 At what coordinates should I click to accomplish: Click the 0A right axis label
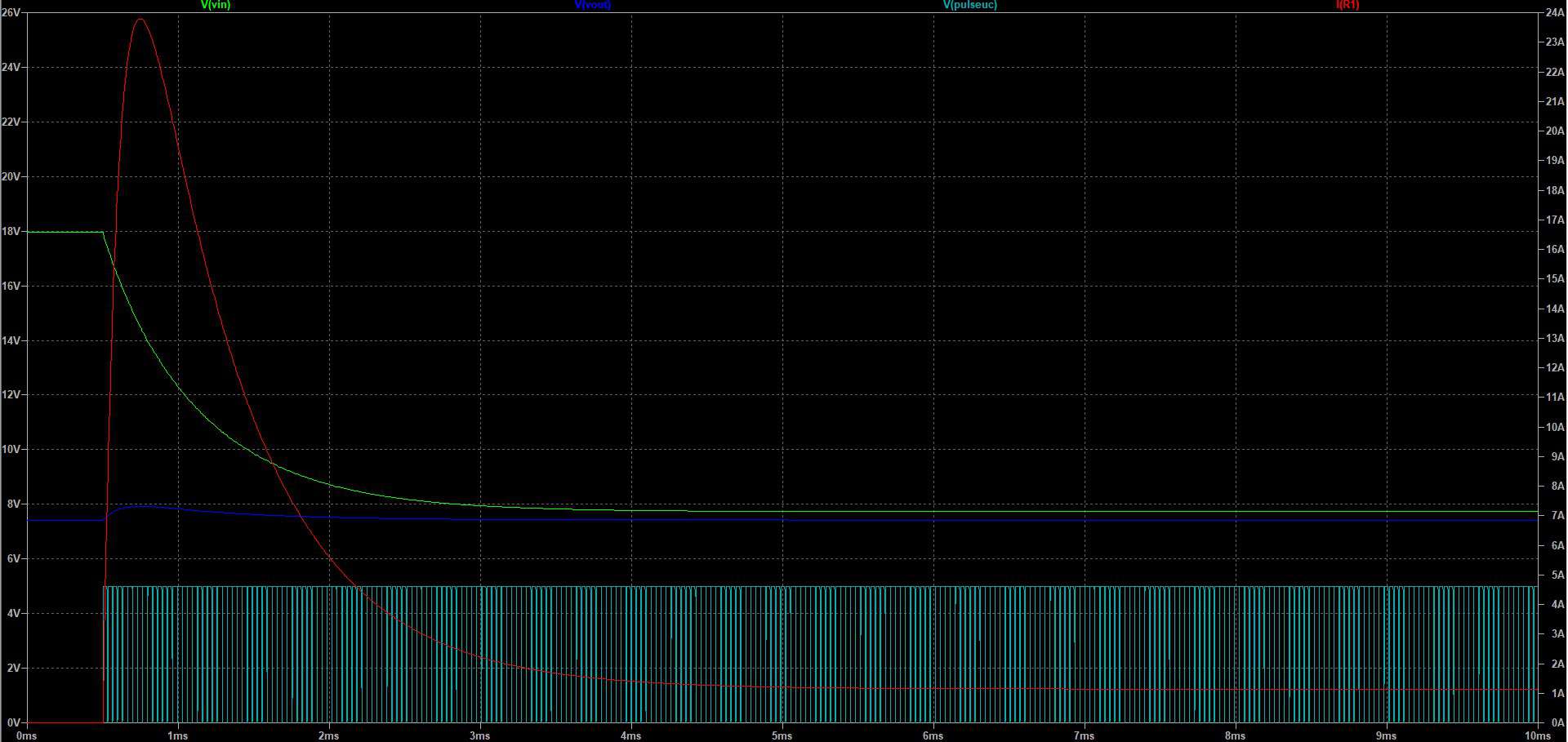coord(1557,722)
